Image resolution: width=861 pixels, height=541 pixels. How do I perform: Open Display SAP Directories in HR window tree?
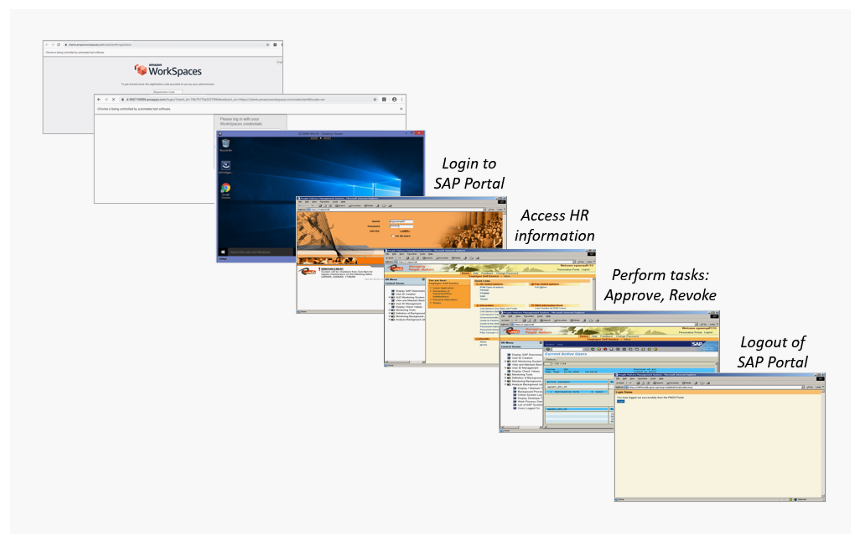(x=410, y=291)
